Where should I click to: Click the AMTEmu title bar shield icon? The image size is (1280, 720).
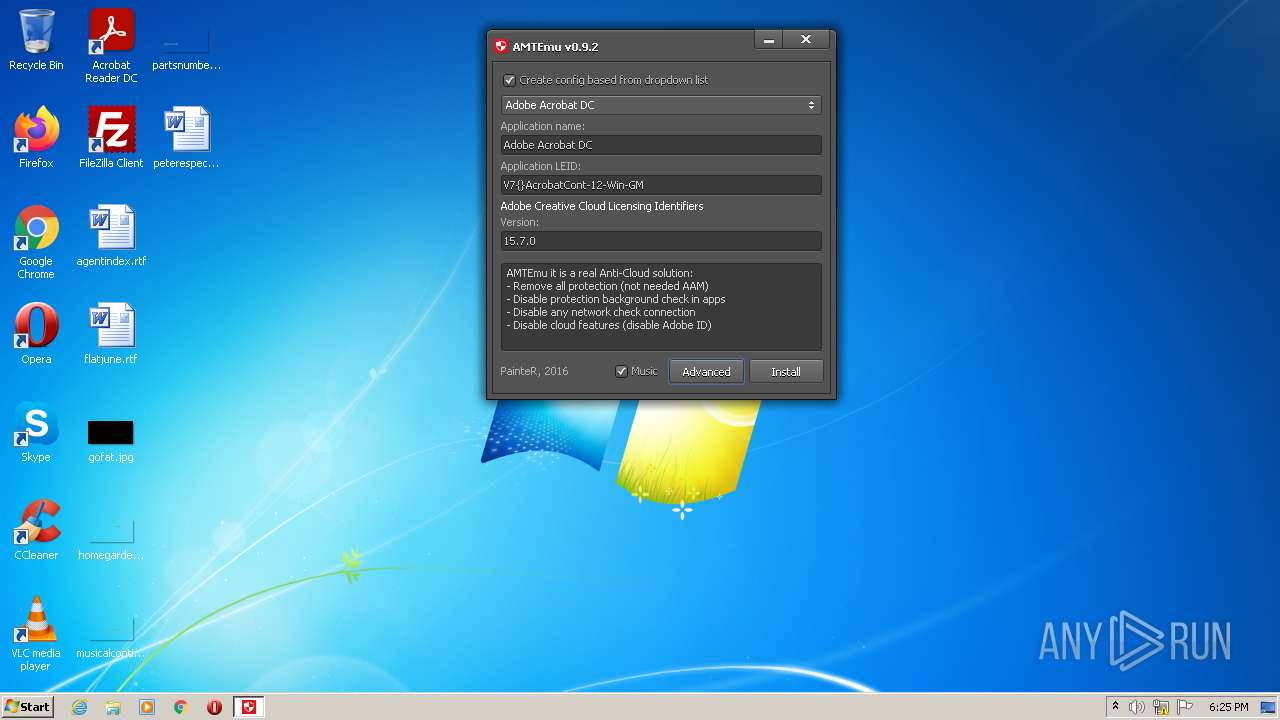[501, 46]
